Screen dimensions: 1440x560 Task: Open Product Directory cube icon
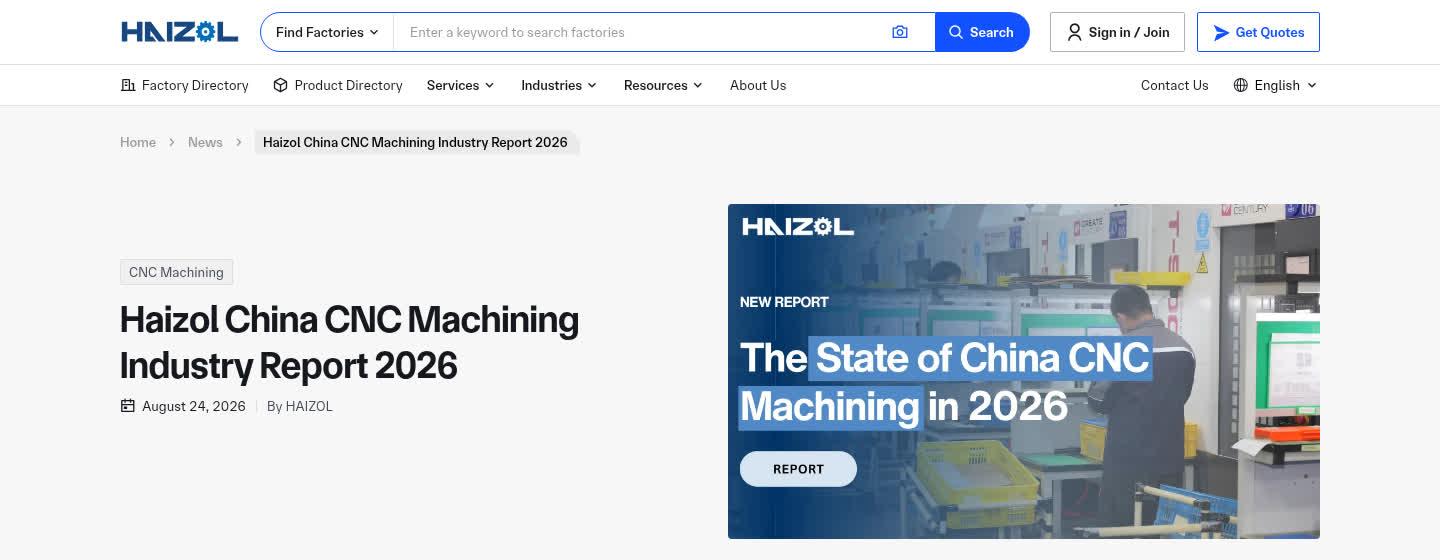(x=281, y=85)
